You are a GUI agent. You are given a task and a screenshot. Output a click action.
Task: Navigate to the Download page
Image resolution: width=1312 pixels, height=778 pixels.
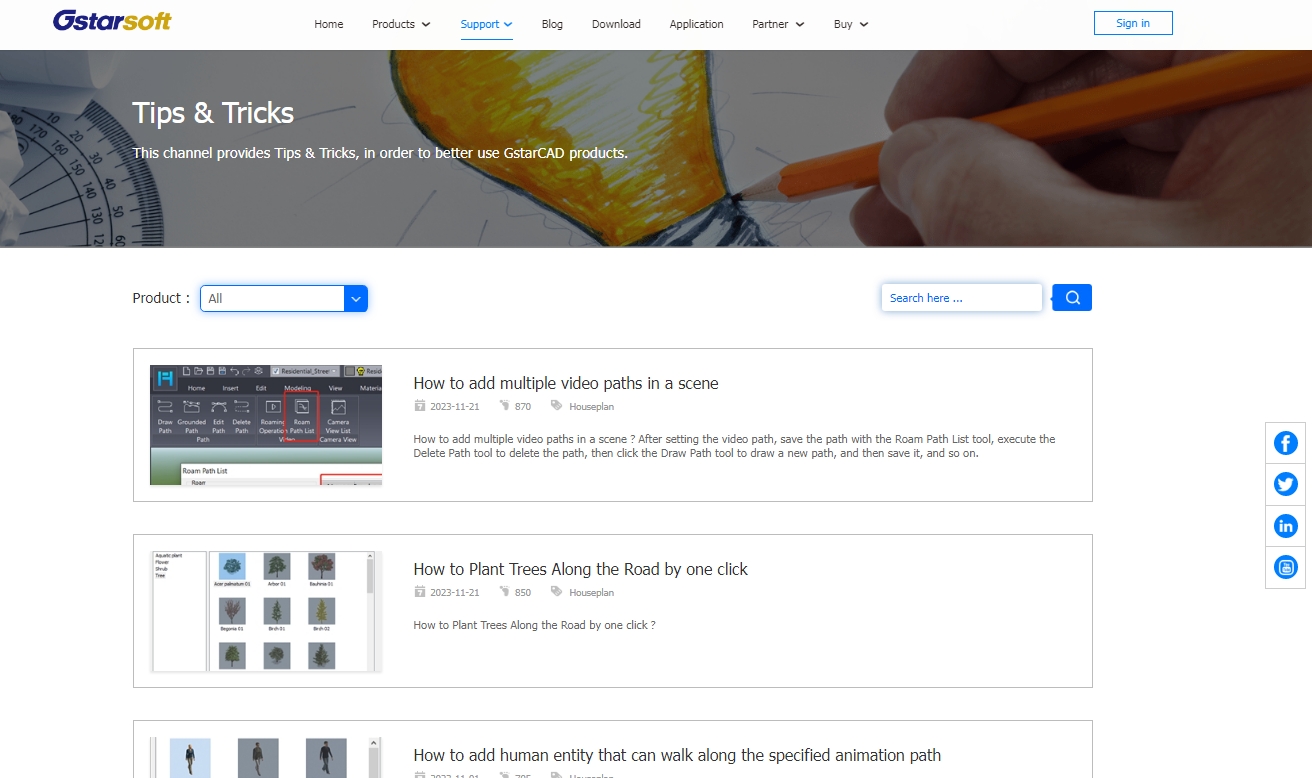click(x=616, y=24)
